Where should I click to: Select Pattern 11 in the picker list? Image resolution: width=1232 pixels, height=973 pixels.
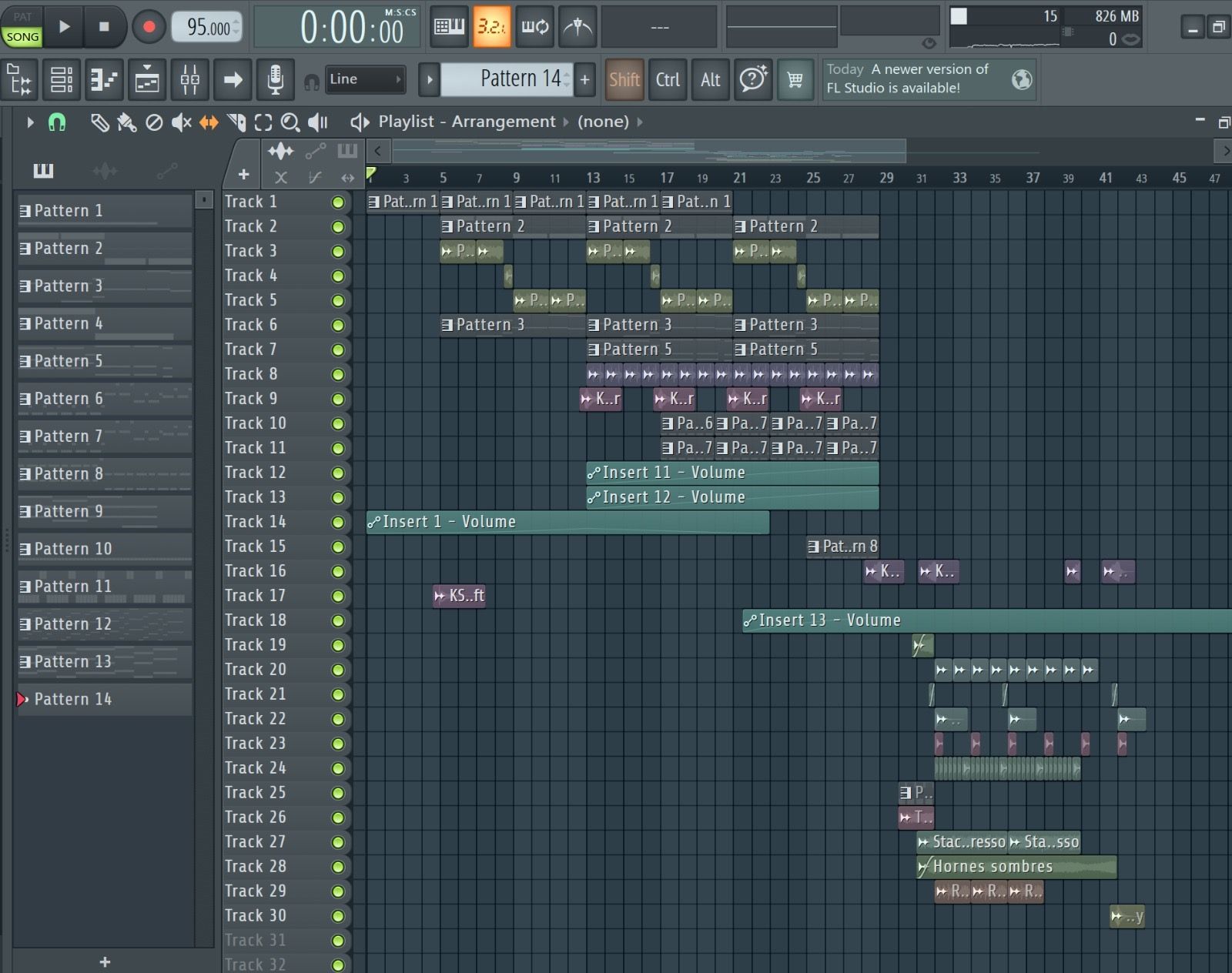105,587
